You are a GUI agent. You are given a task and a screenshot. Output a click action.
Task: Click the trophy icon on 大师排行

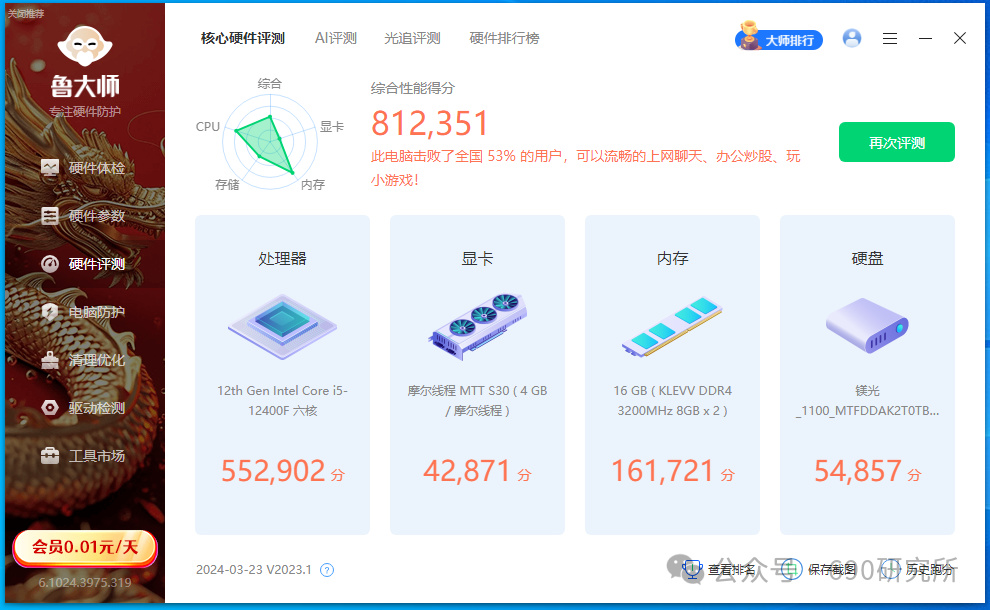[749, 35]
